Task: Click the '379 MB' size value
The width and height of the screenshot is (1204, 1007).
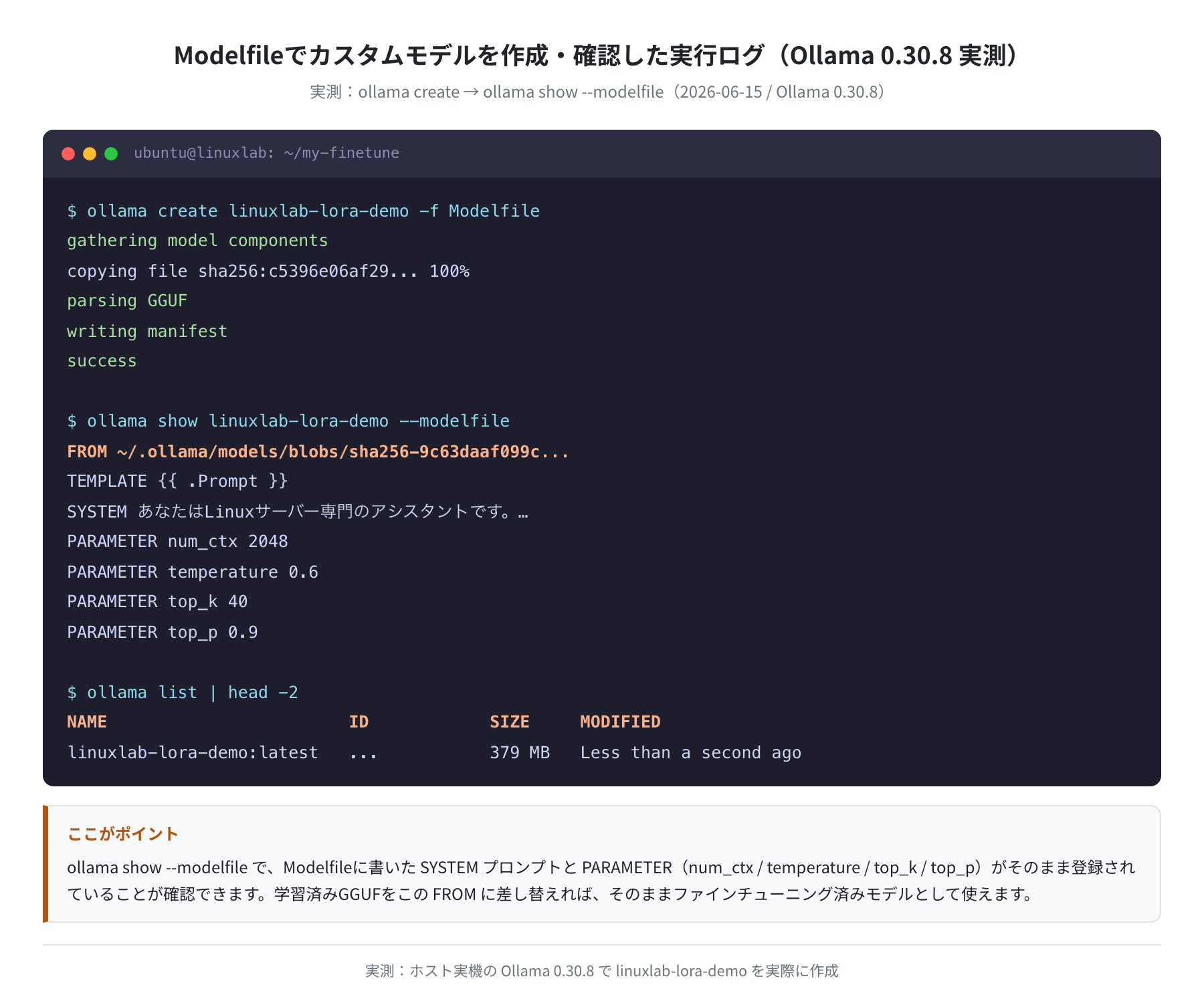Action: [x=520, y=752]
